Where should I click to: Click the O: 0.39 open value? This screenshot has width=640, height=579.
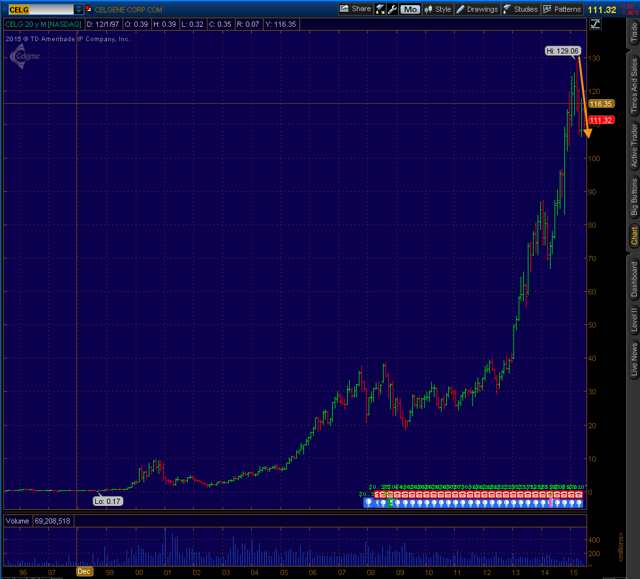click(x=136, y=24)
